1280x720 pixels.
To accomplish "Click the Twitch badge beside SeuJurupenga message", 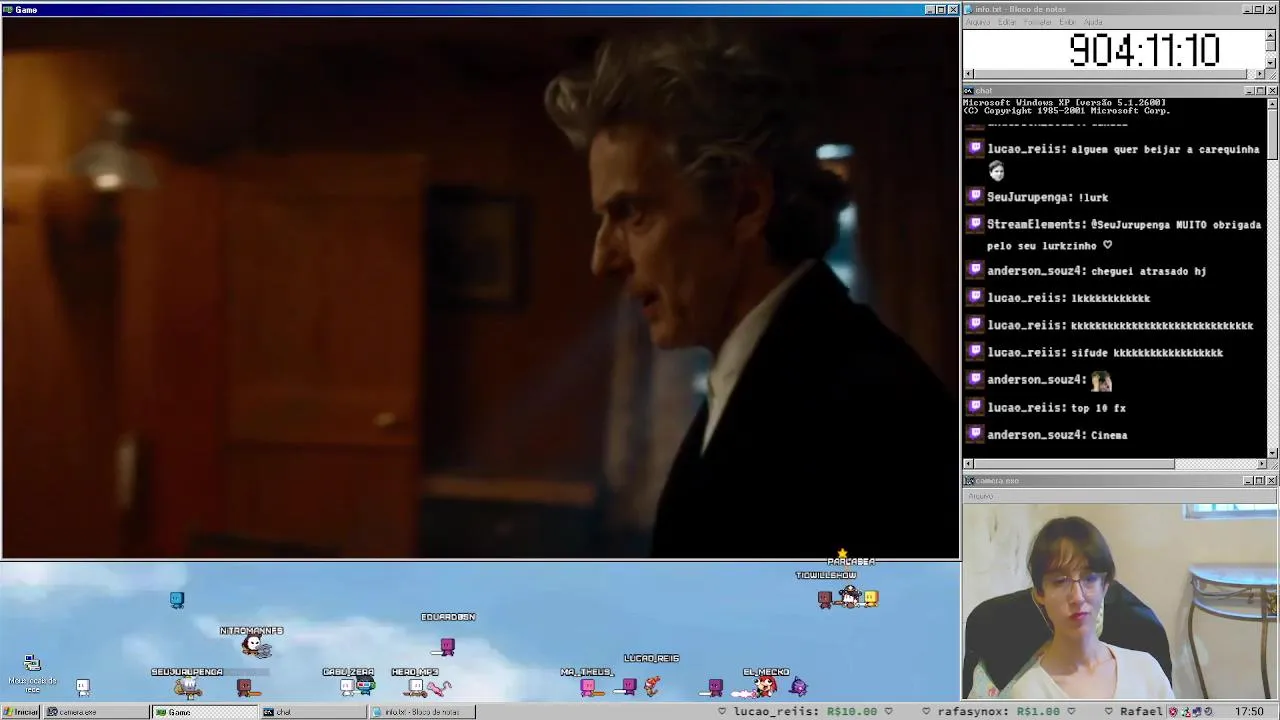I will [975, 196].
